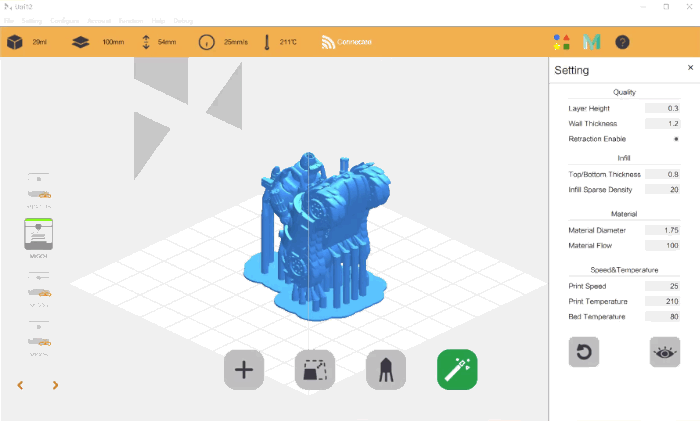Open the Configure menu
The image size is (700, 421).
tap(65, 21)
